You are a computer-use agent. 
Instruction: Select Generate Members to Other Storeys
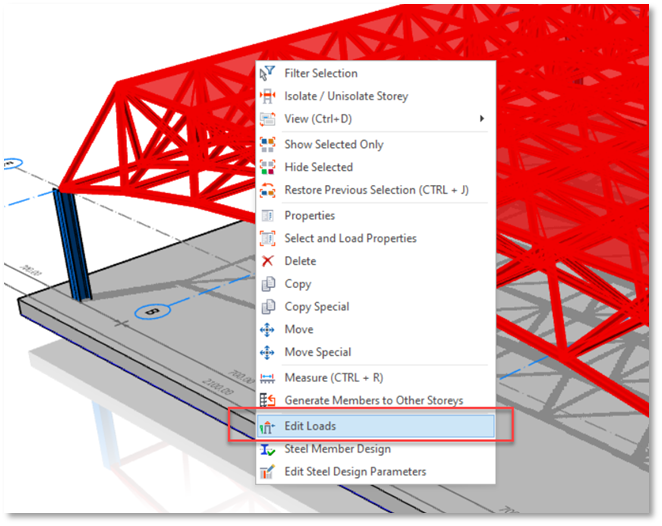373,400
